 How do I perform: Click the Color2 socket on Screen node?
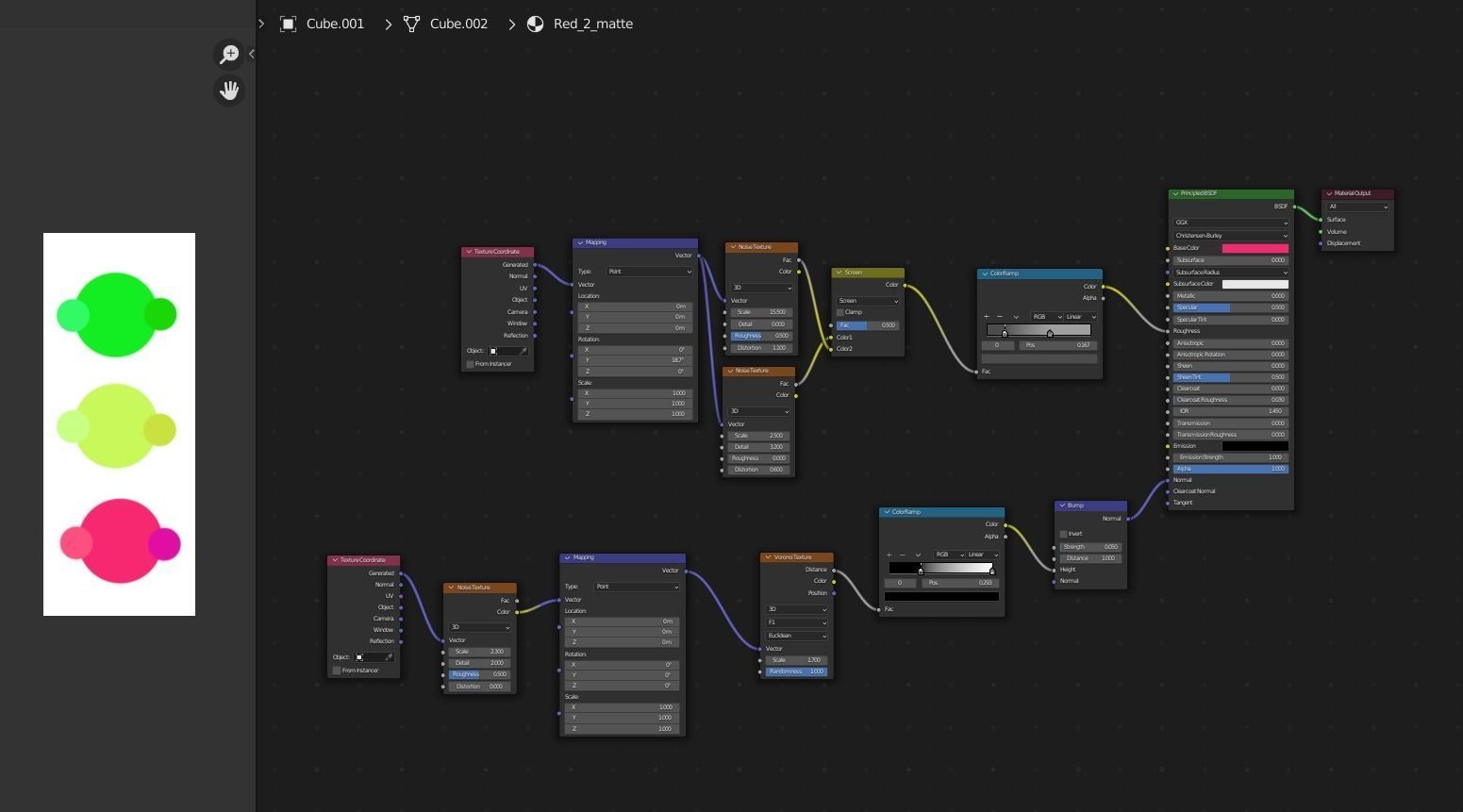[x=832, y=349]
